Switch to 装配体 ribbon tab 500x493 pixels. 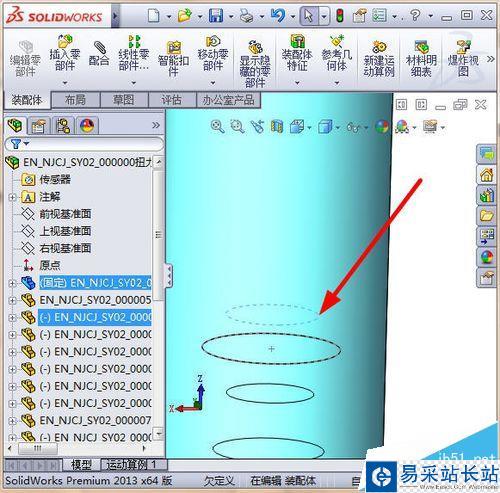27,100
